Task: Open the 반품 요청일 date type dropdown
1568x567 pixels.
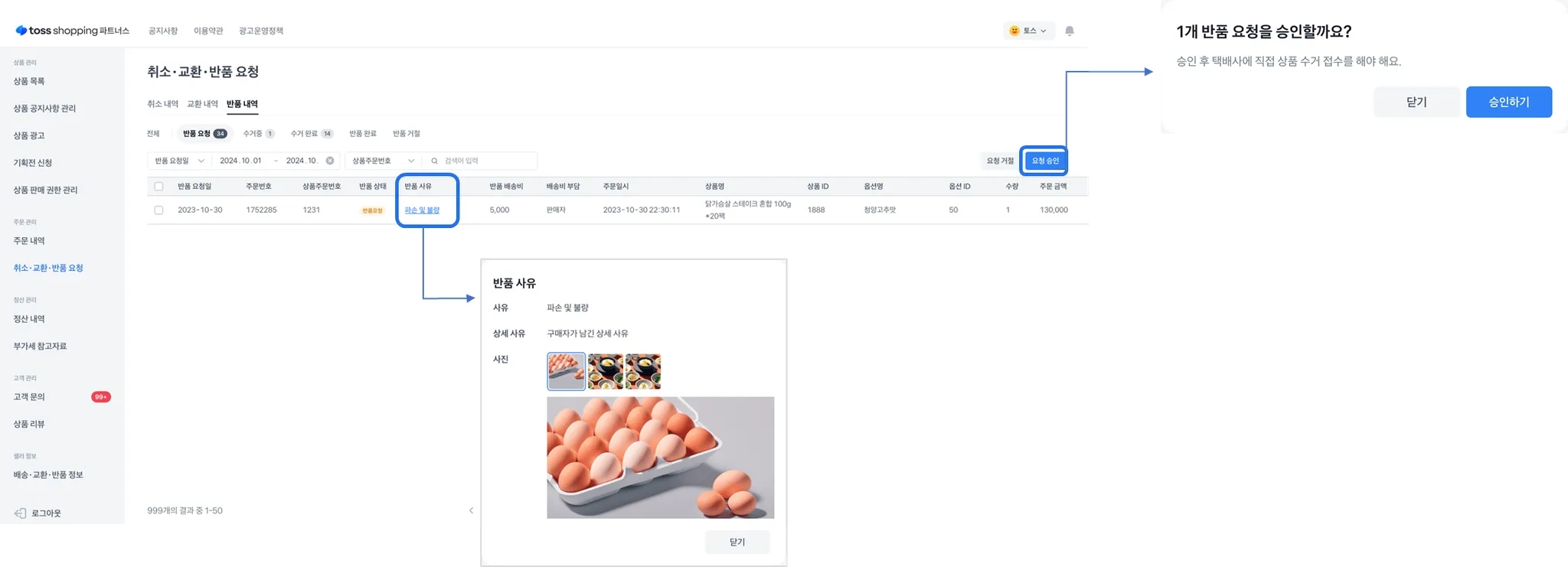Action: 179,161
